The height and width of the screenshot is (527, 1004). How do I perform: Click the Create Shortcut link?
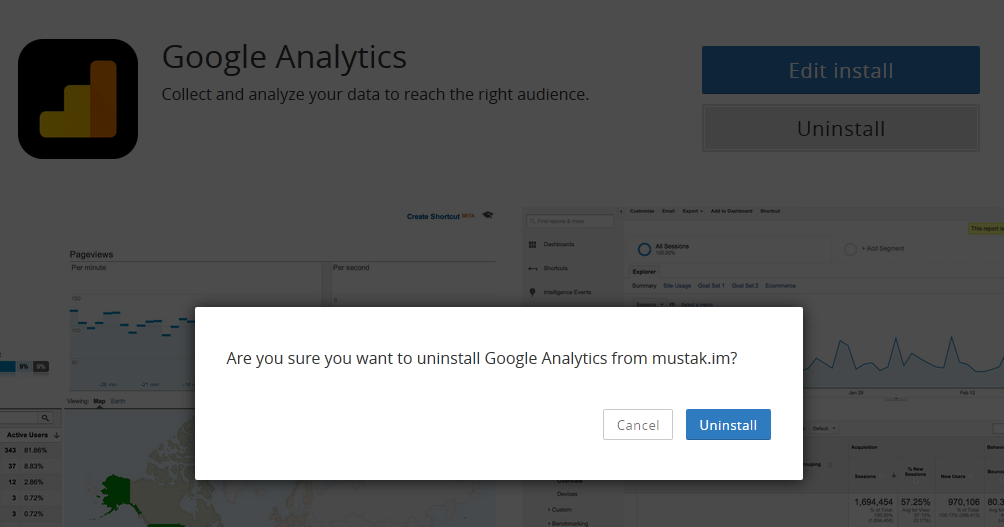click(x=433, y=216)
